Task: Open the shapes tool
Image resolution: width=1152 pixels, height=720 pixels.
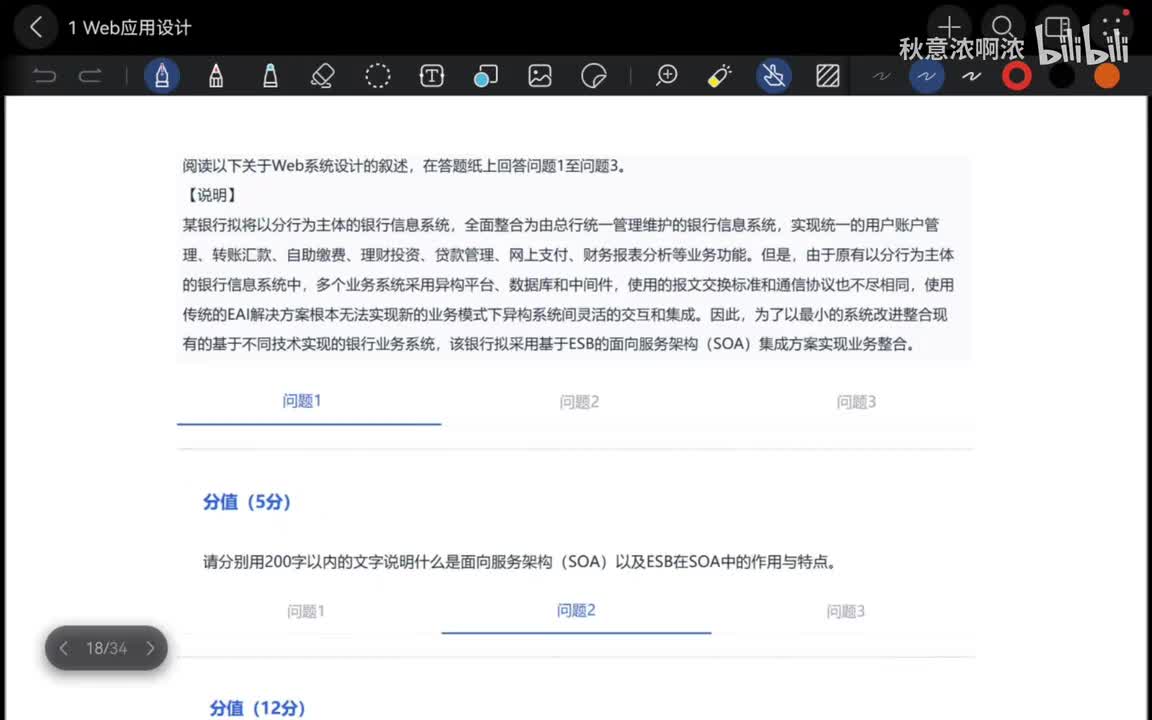Action: coord(486,76)
